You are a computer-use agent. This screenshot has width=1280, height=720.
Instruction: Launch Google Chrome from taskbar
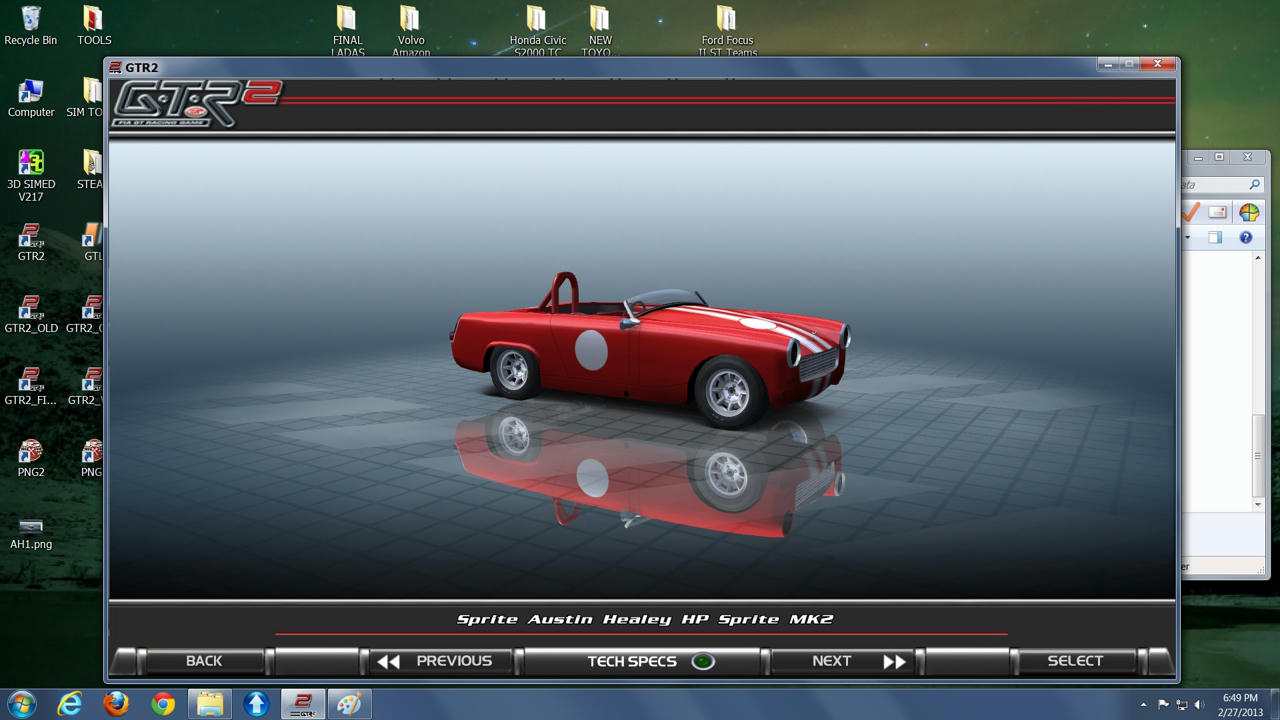163,704
